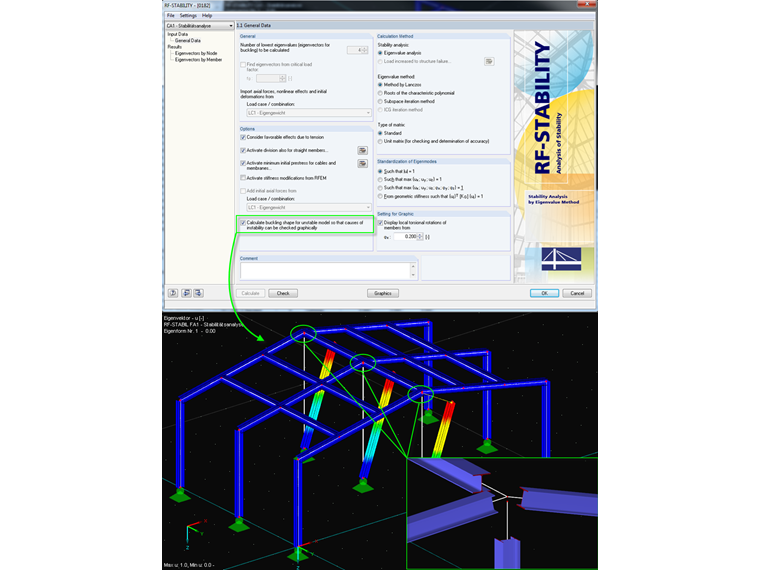The width and height of the screenshot is (760, 570).
Task: Click Results tree node
Action: 174,47
